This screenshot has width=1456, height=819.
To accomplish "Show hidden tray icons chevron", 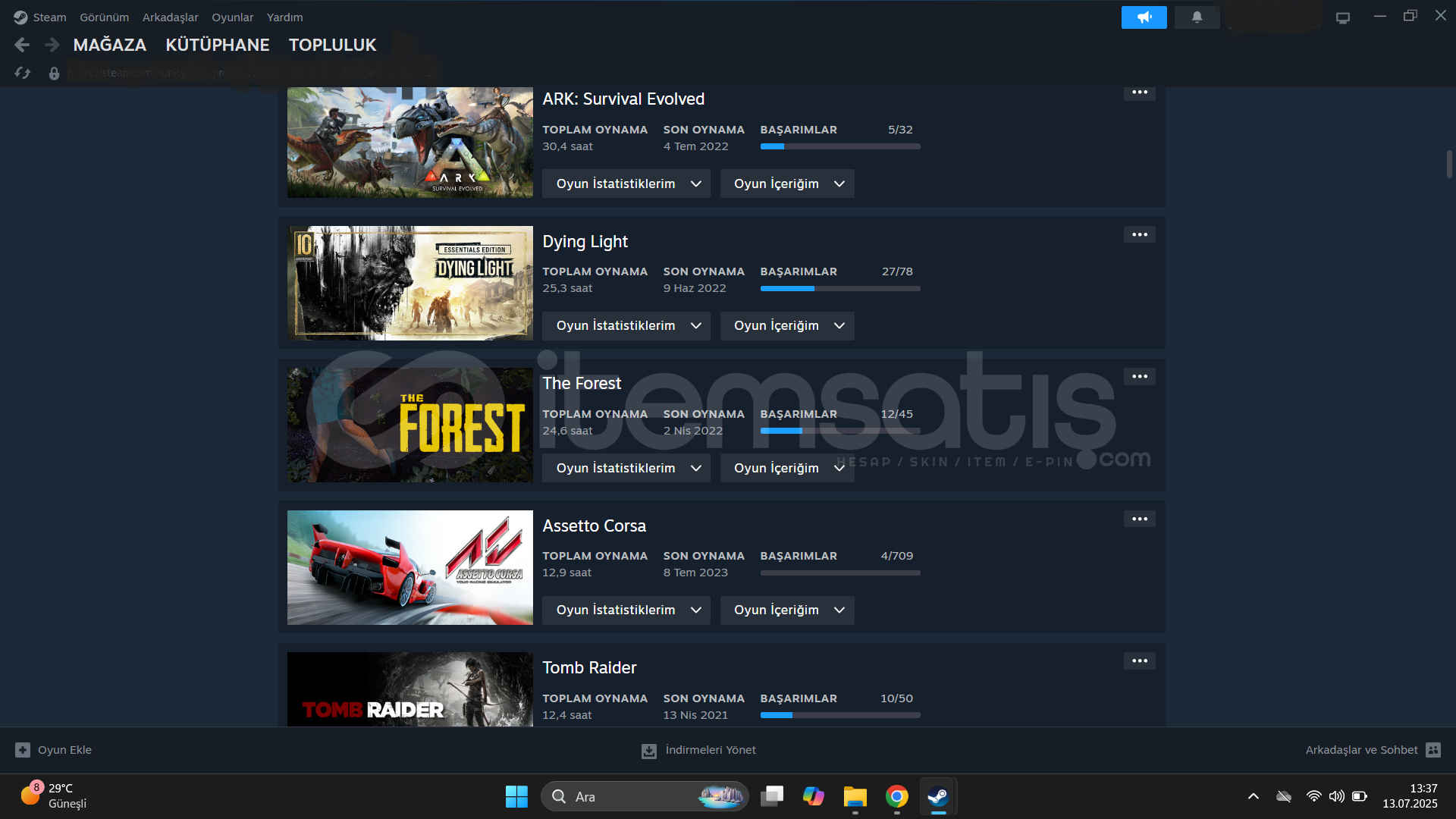I will [1253, 796].
